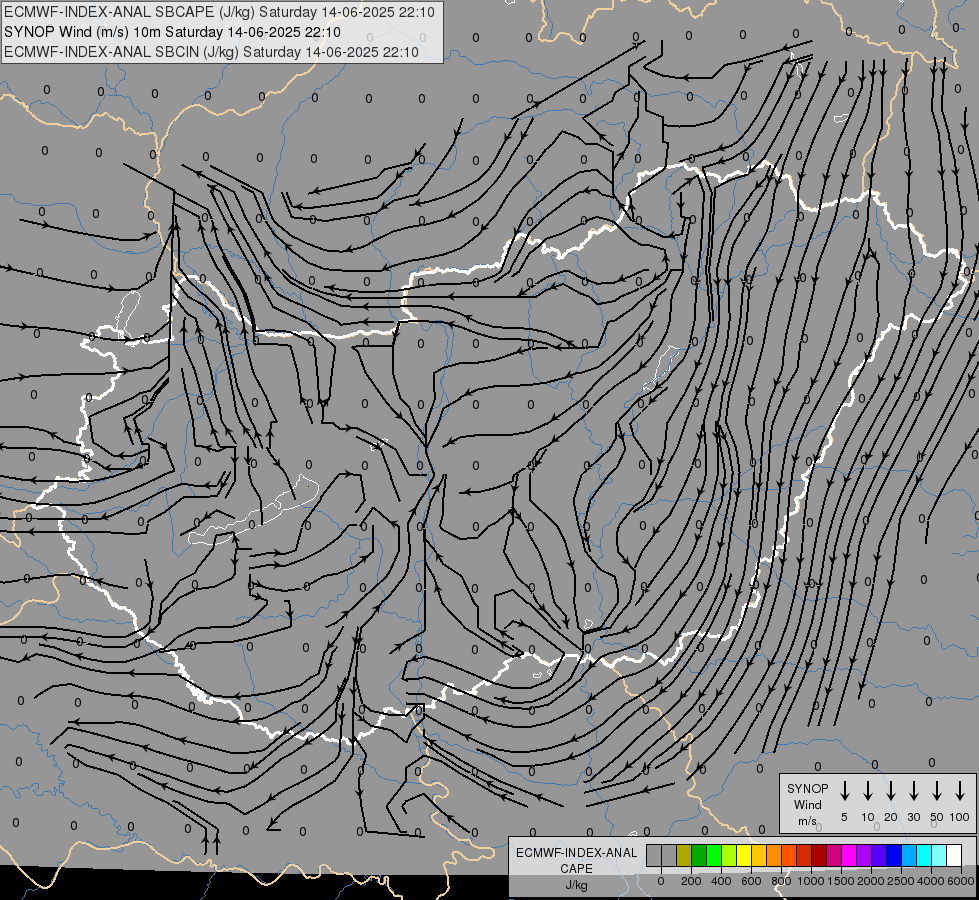Viewport: 979px width, 900px height.
Task: Click the 800 tick label on CAPE scale
Action: 781,881
